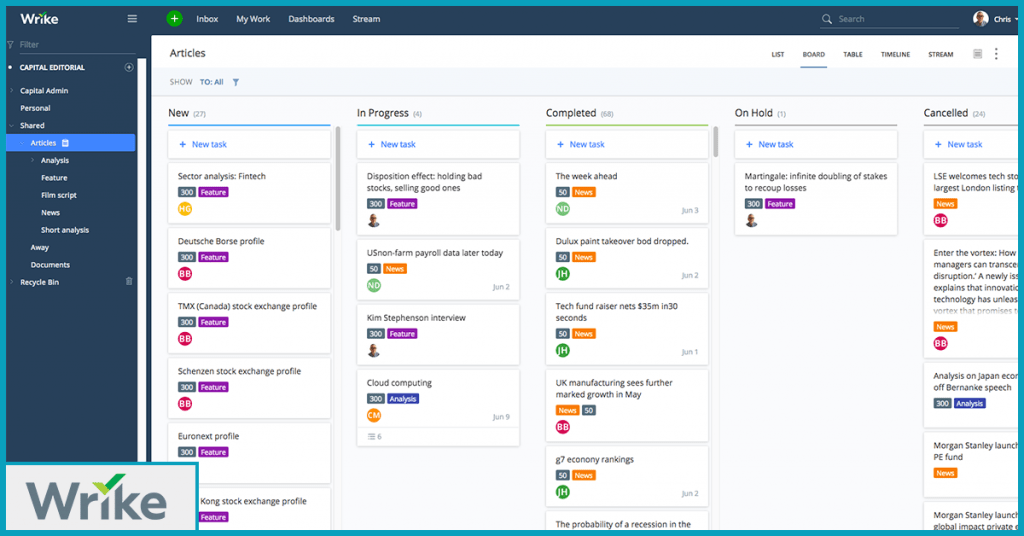Screen dimensions: 1024x536
Task: Click HG avatar on Sector analysis: Fintech card
Action: pyautogui.click(x=185, y=209)
